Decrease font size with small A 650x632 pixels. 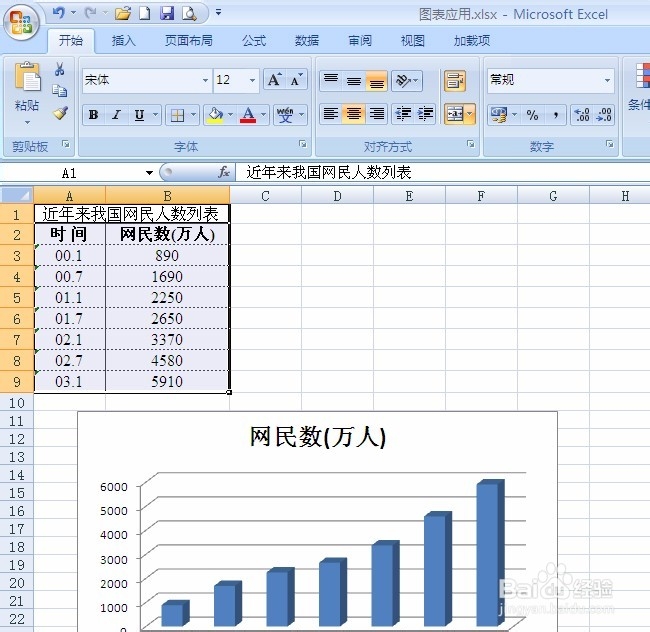(296, 80)
